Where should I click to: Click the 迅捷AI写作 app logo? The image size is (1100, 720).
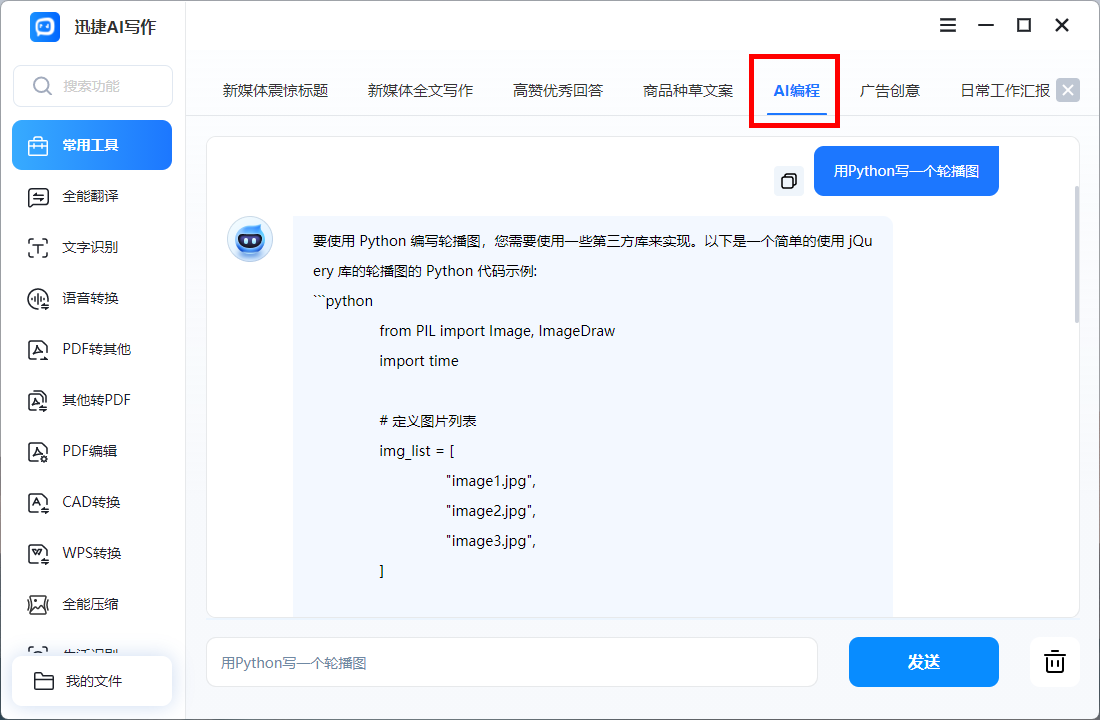tap(45, 27)
